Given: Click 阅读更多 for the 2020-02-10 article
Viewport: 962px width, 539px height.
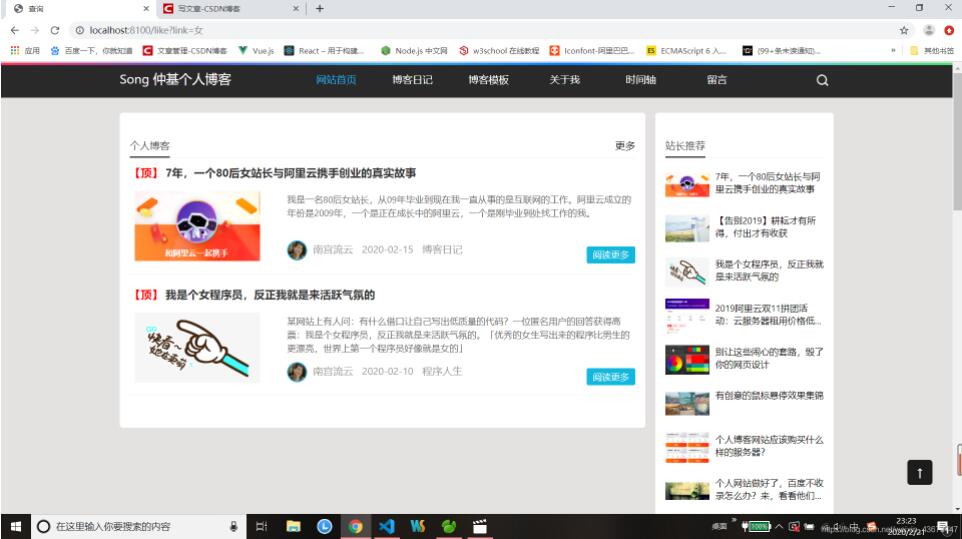Looking at the screenshot, I should pos(610,377).
